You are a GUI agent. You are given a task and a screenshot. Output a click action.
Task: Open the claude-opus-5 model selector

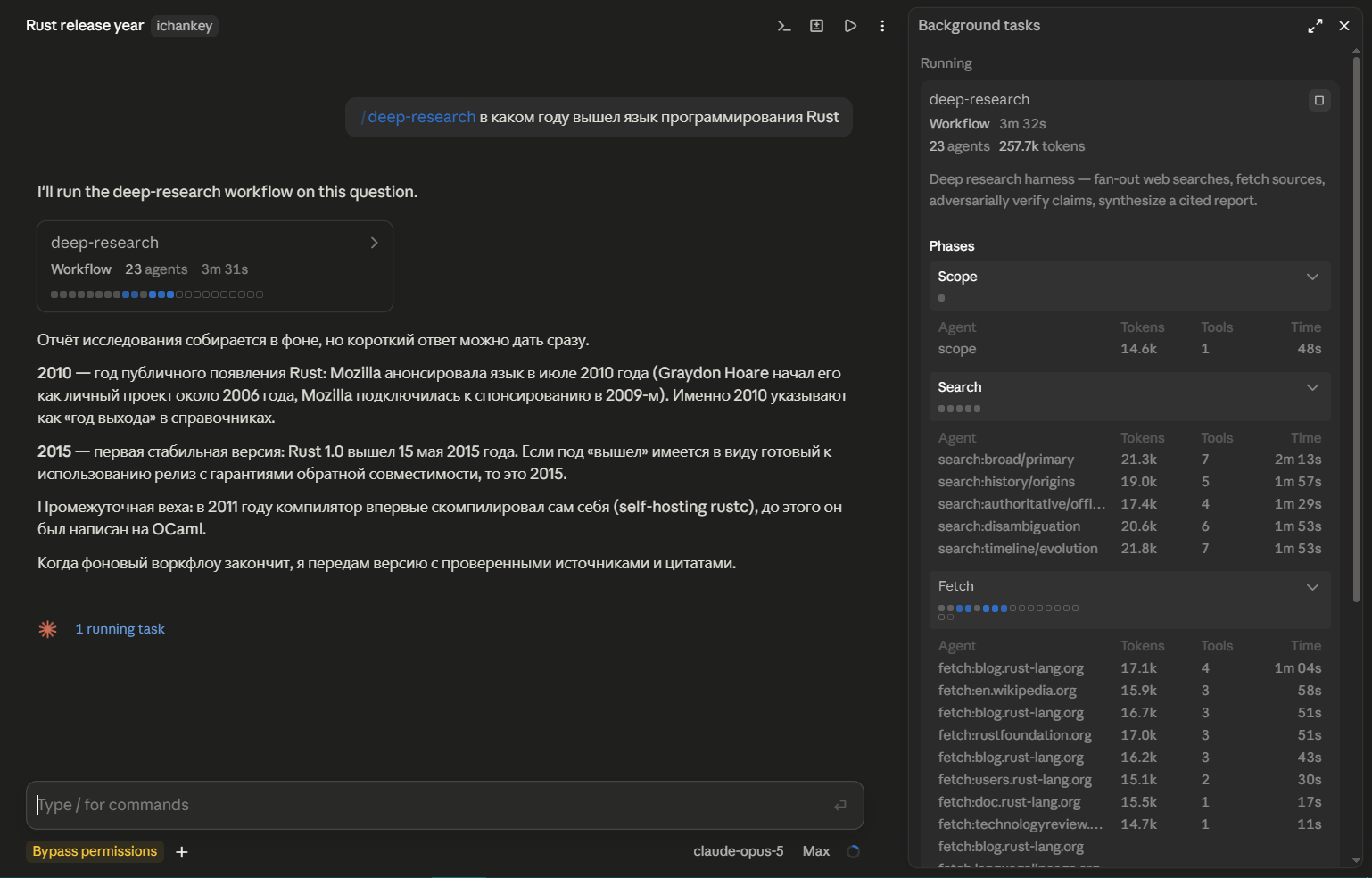click(x=739, y=851)
